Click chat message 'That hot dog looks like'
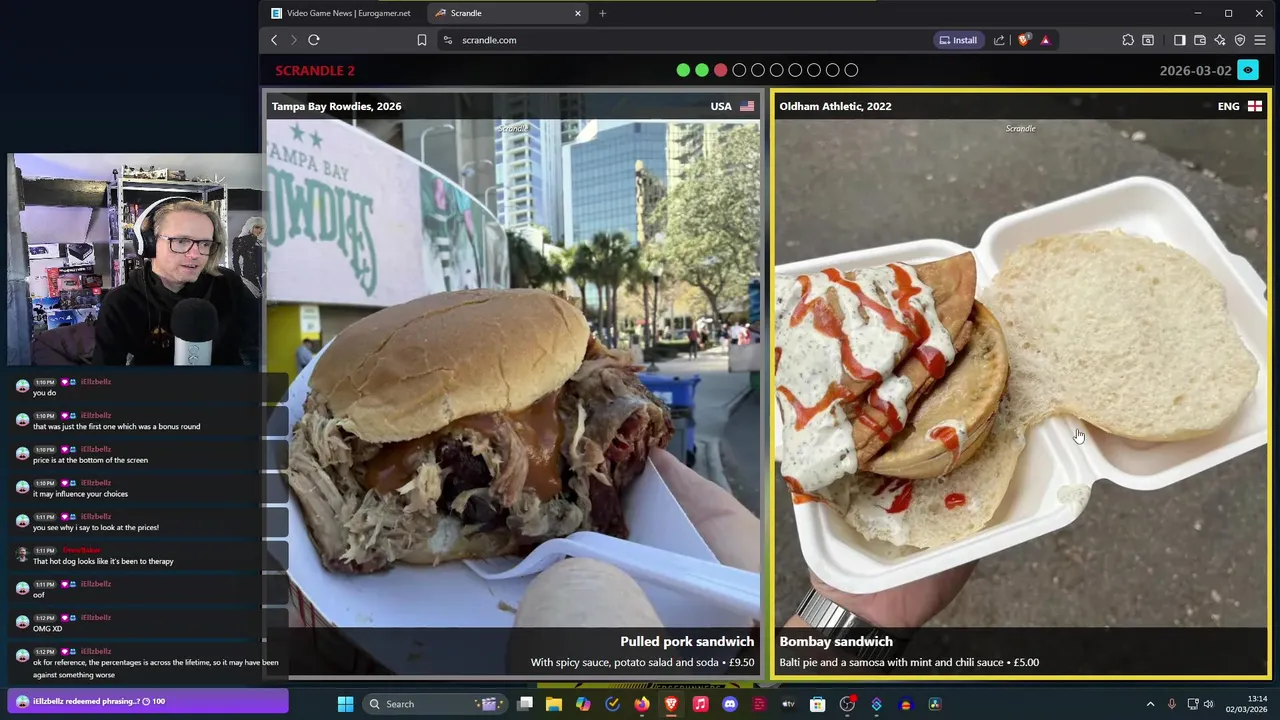This screenshot has height=720, width=1280. tap(103, 561)
